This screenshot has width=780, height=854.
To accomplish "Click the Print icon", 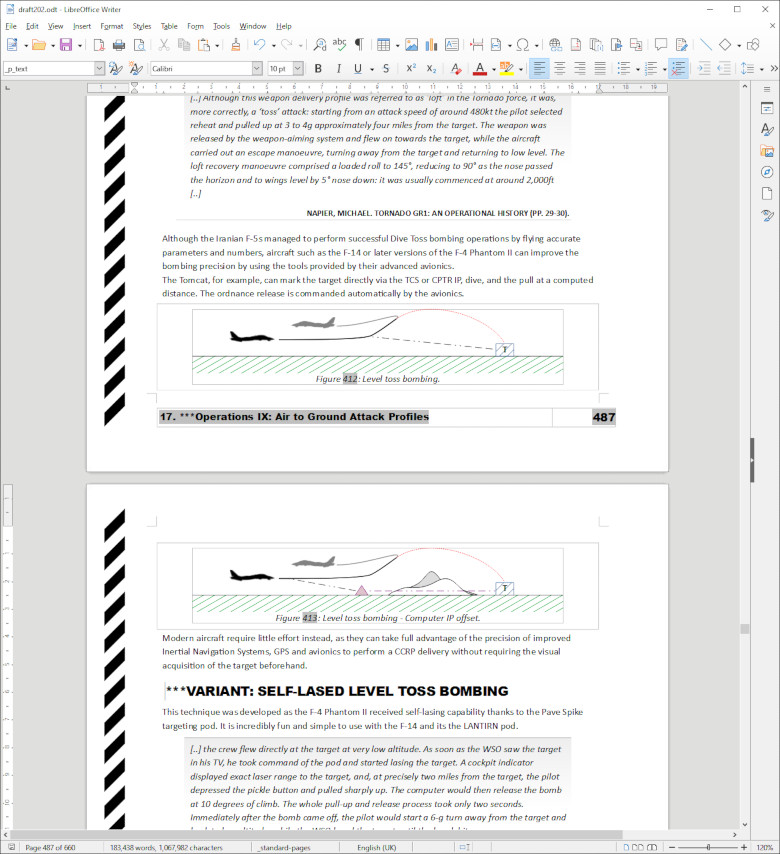I will [119, 45].
